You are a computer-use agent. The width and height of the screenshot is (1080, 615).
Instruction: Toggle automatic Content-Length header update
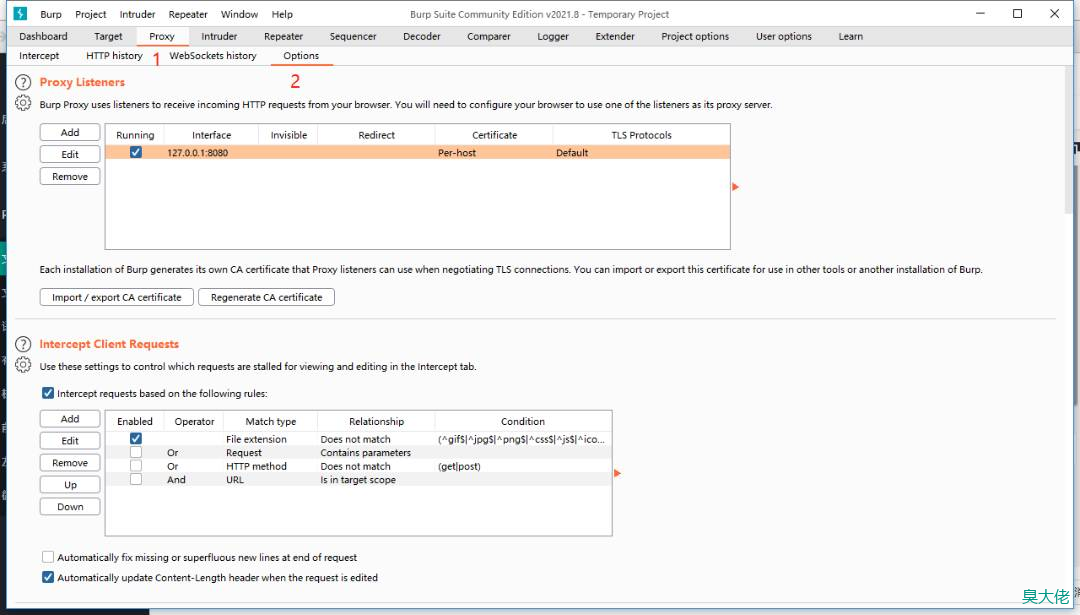click(48, 577)
